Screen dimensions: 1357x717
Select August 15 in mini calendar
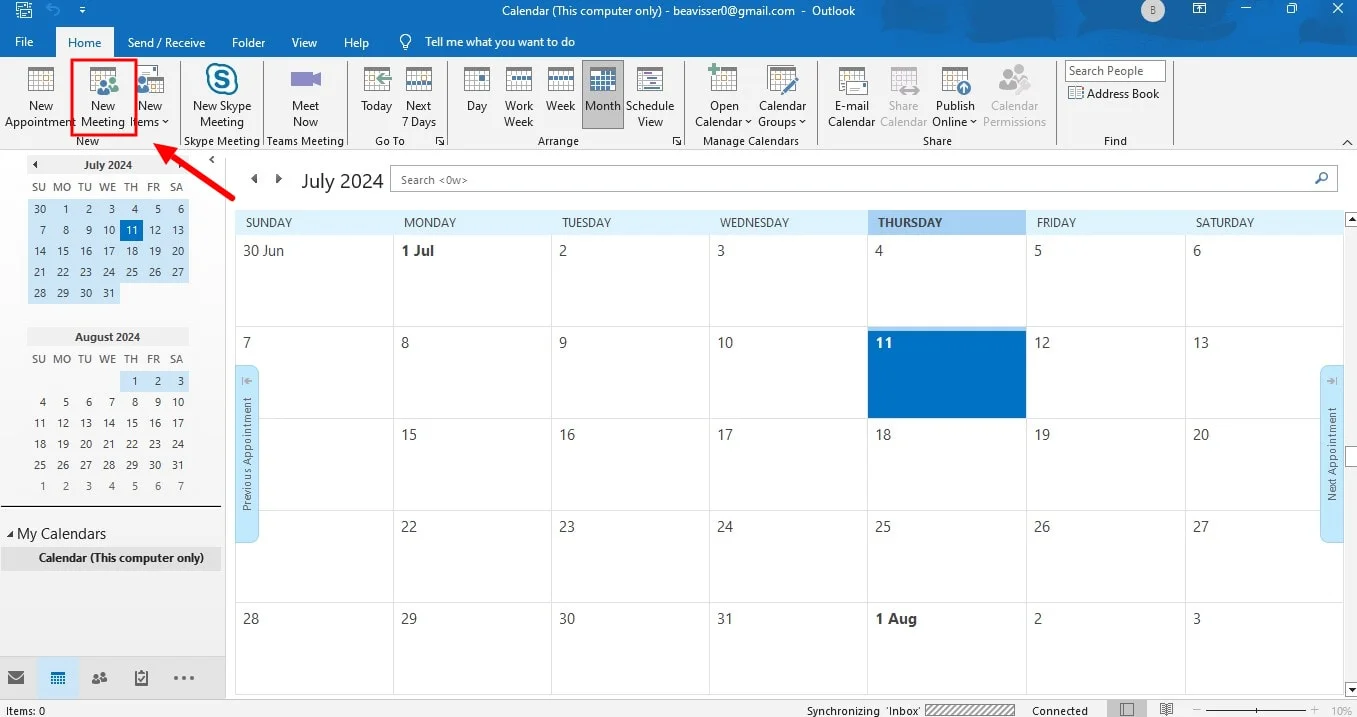tap(132, 423)
